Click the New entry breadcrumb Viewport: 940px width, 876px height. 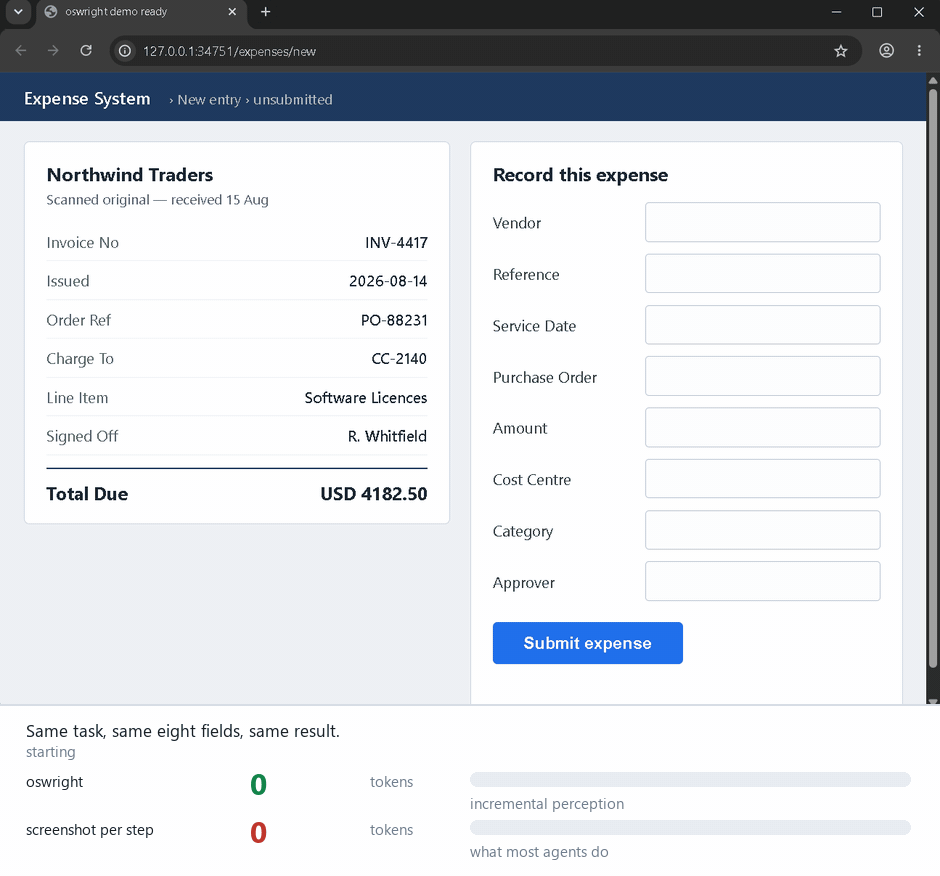click(209, 100)
